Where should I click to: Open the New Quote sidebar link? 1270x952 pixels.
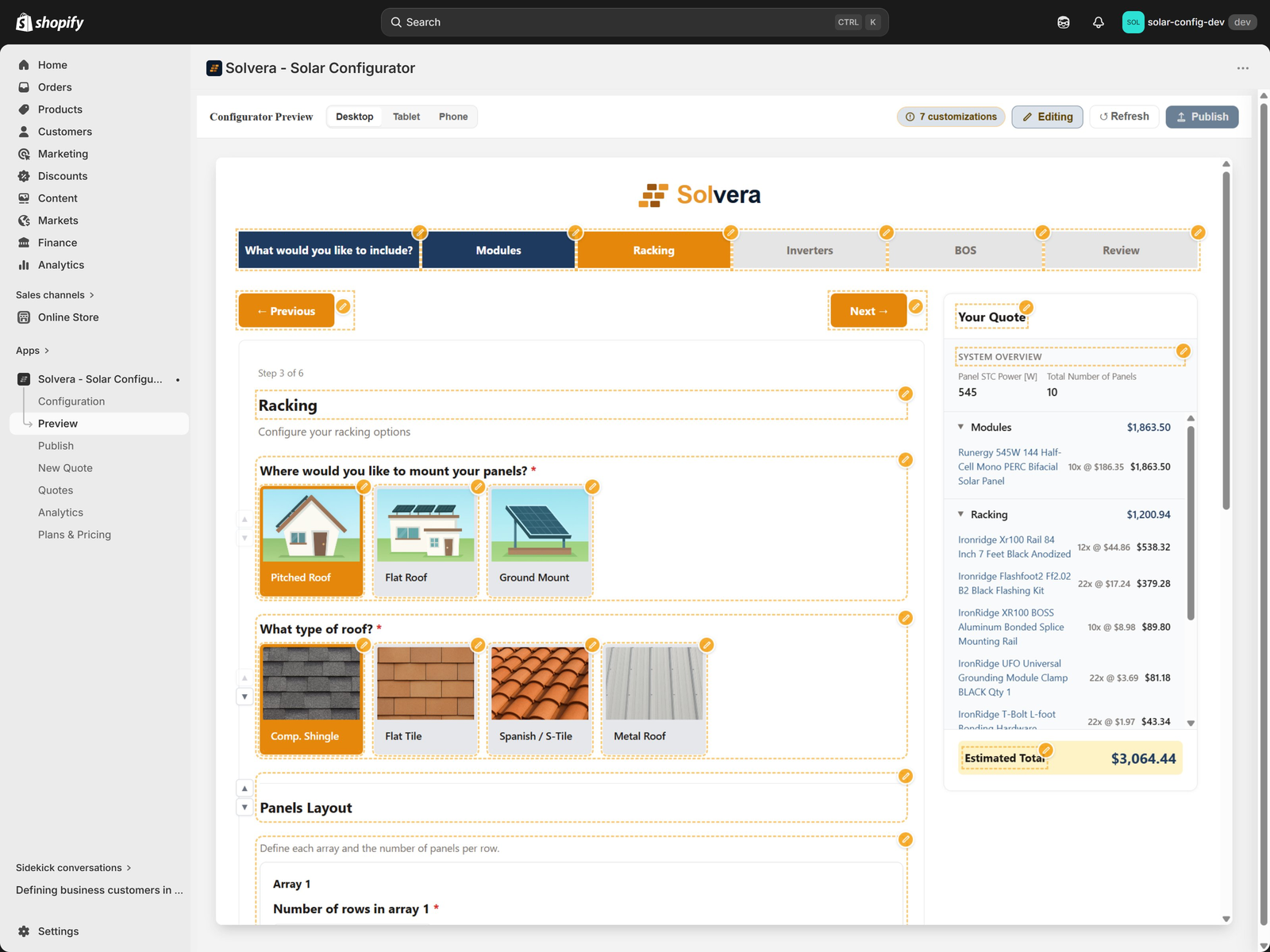pos(65,468)
